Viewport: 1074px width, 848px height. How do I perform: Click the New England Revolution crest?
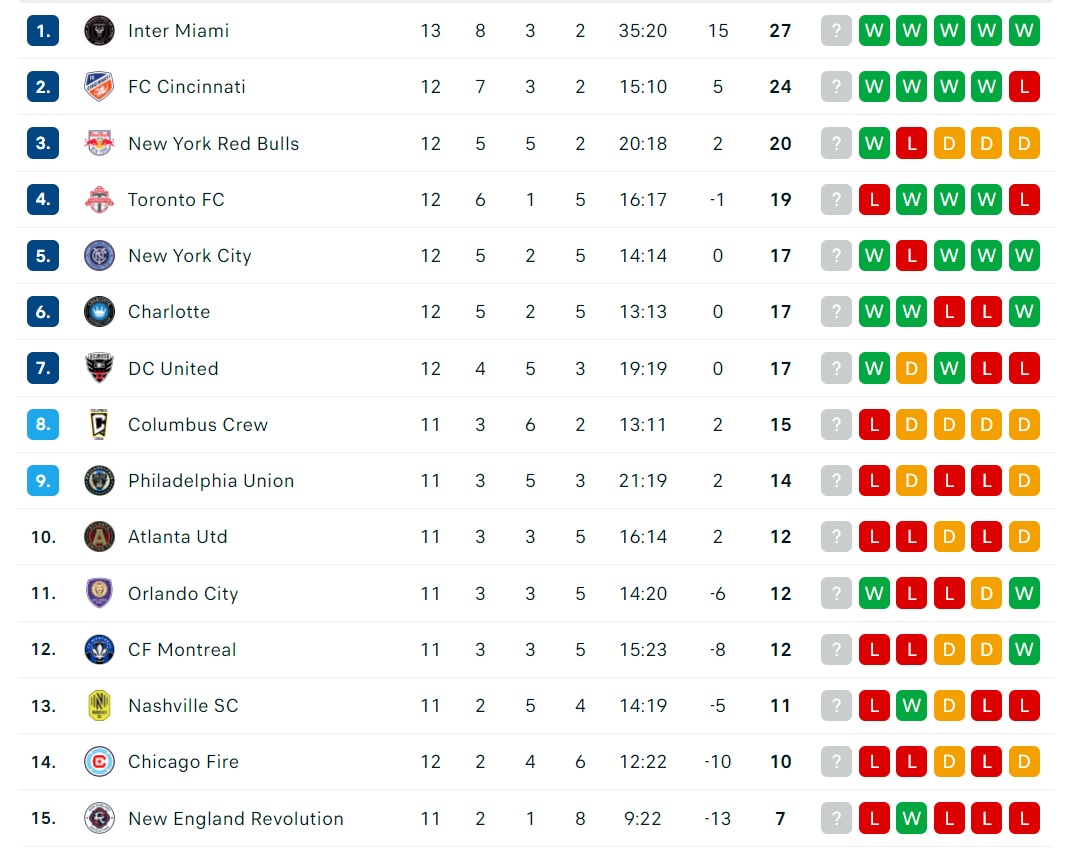coord(99,818)
